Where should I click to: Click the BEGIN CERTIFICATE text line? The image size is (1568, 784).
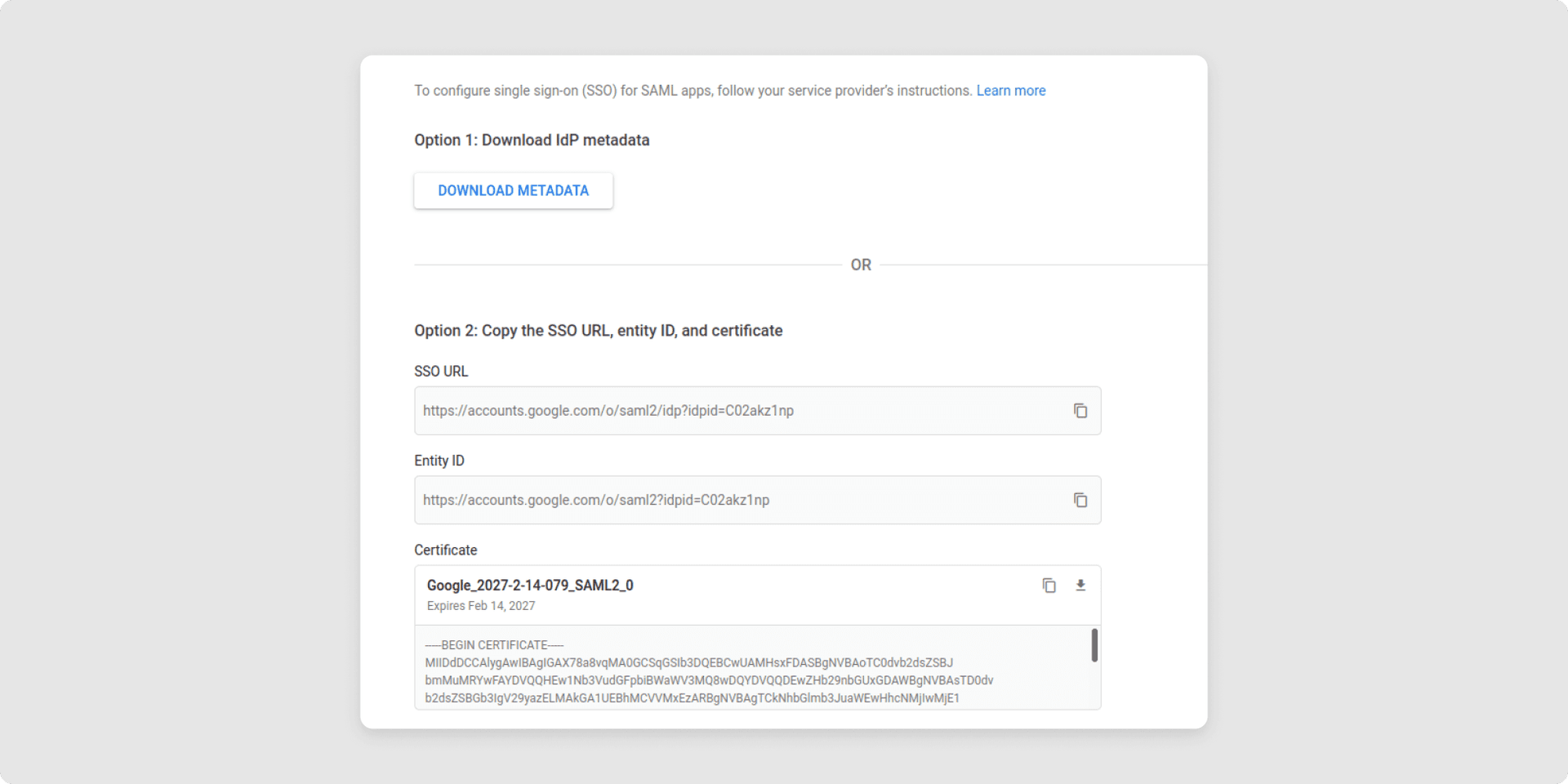(494, 645)
